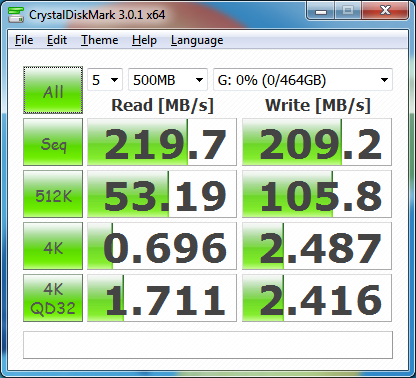Open the Help menu
Viewport: 416px width, 378px height.
[144, 40]
